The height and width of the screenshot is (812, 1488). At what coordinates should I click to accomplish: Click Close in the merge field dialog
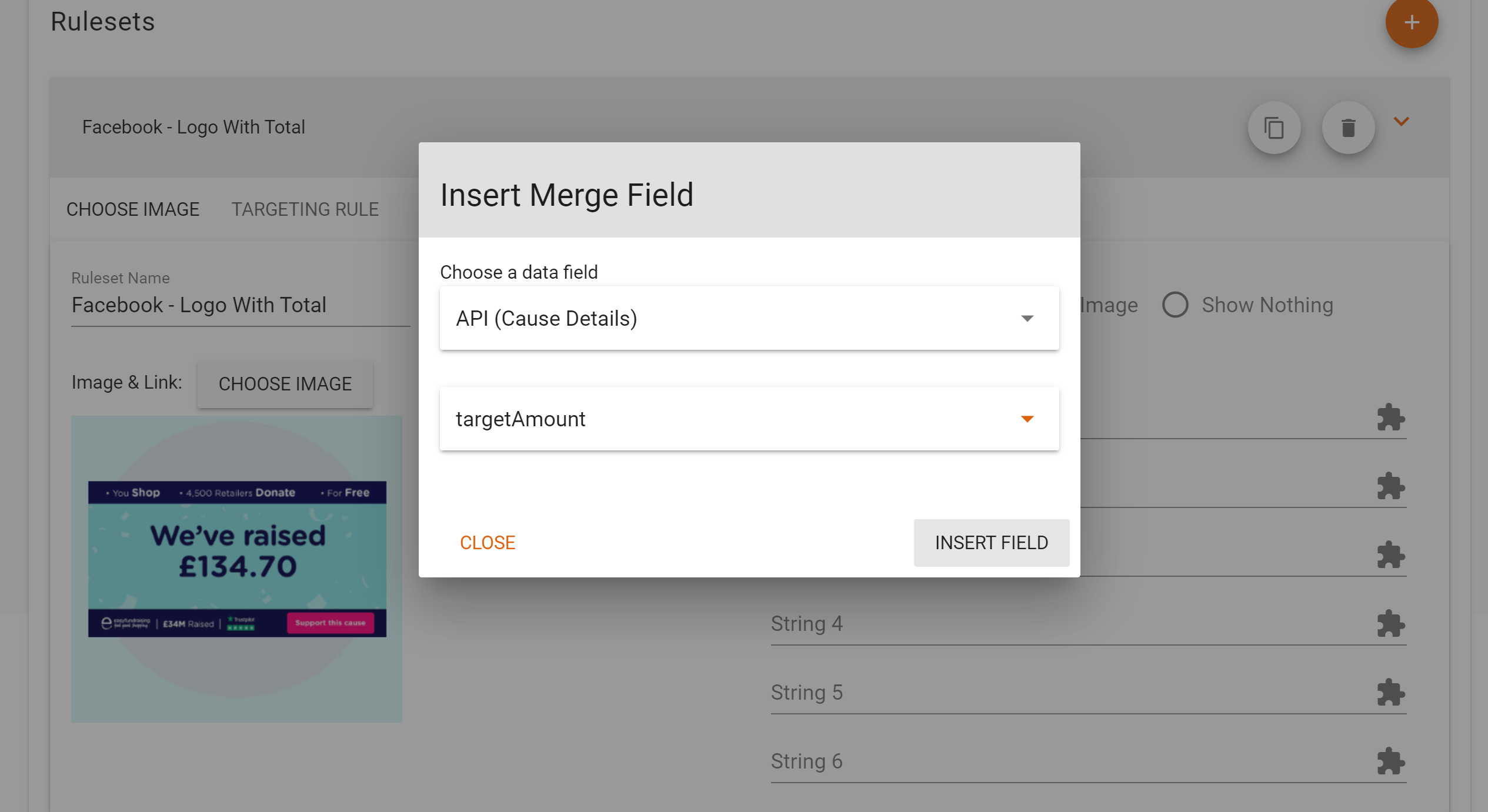click(487, 542)
